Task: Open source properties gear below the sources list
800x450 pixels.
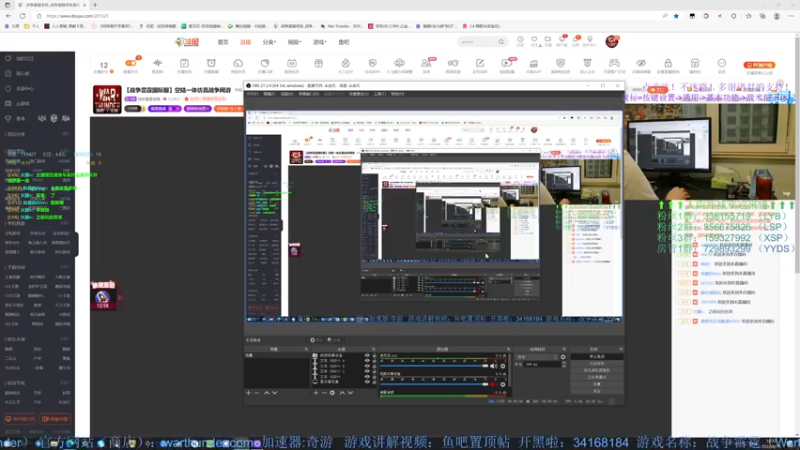Action: [x=332, y=393]
